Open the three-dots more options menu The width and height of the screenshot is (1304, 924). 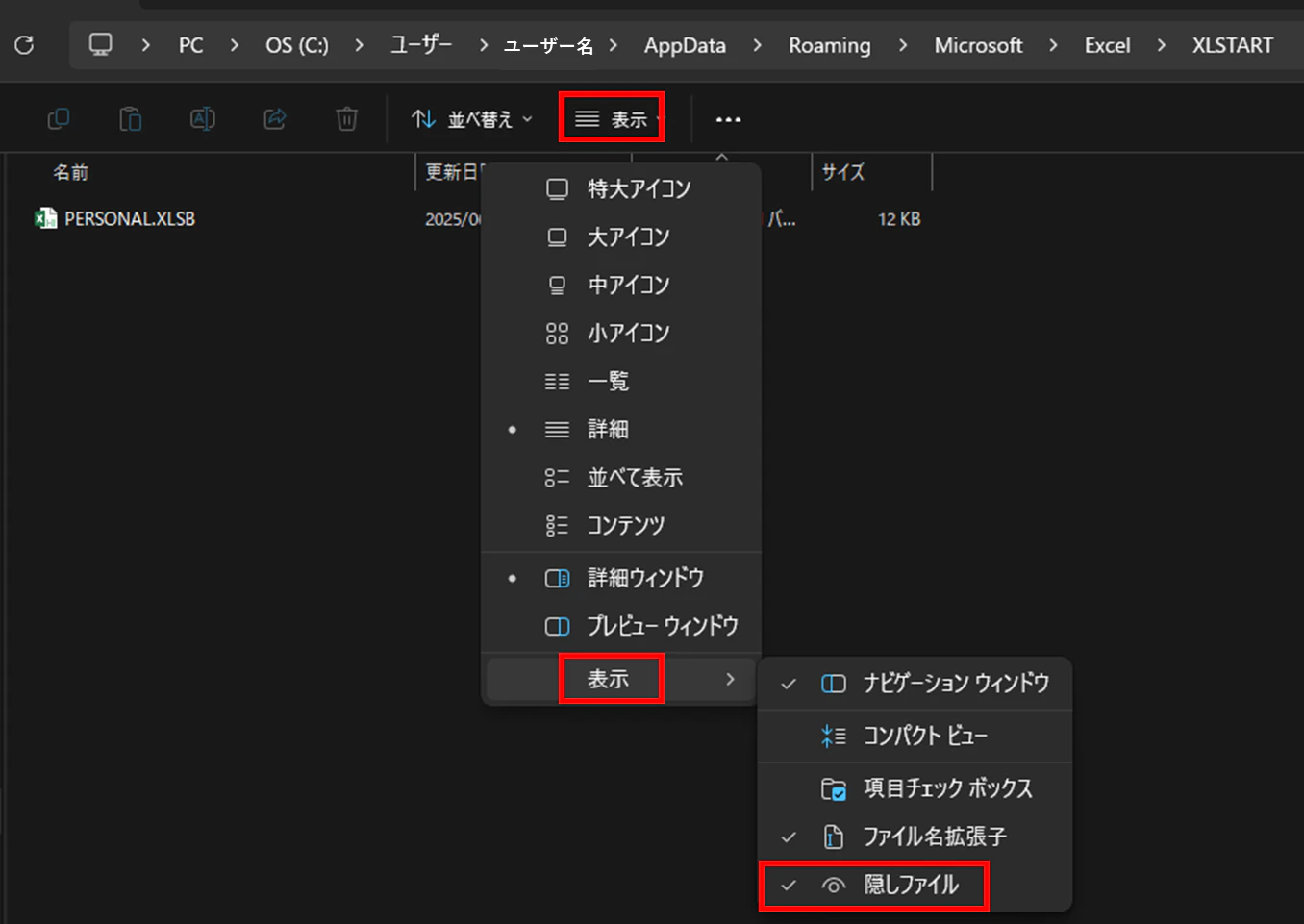point(729,119)
